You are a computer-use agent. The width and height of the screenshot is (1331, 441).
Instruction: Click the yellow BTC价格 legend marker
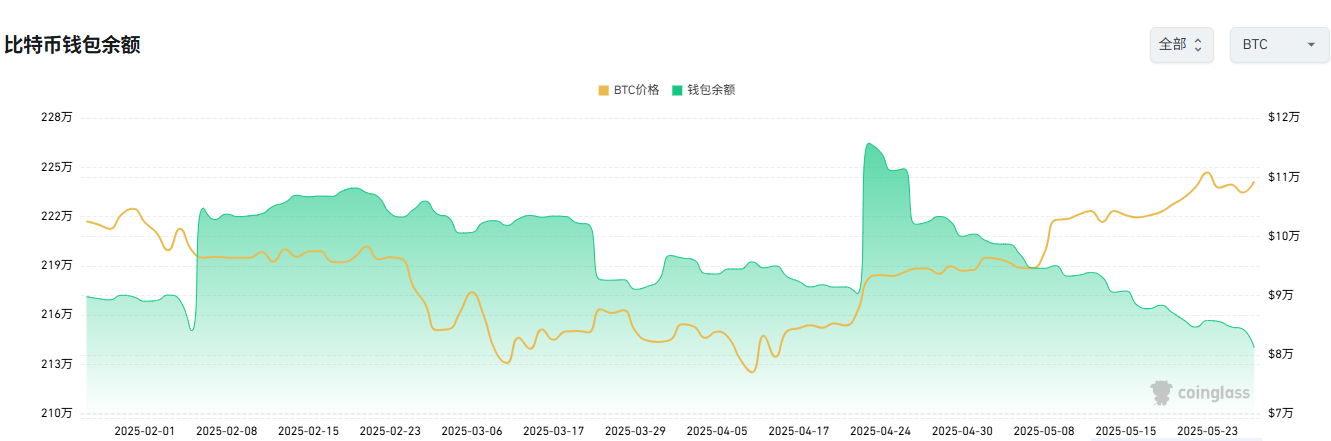(x=603, y=90)
